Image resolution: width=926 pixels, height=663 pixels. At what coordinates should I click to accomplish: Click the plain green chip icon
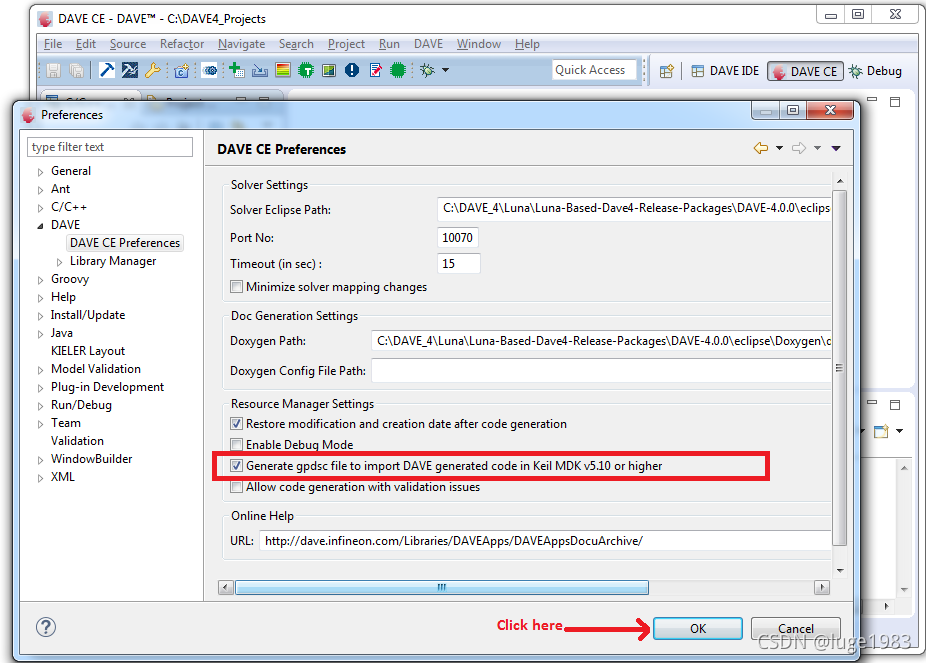pos(398,71)
